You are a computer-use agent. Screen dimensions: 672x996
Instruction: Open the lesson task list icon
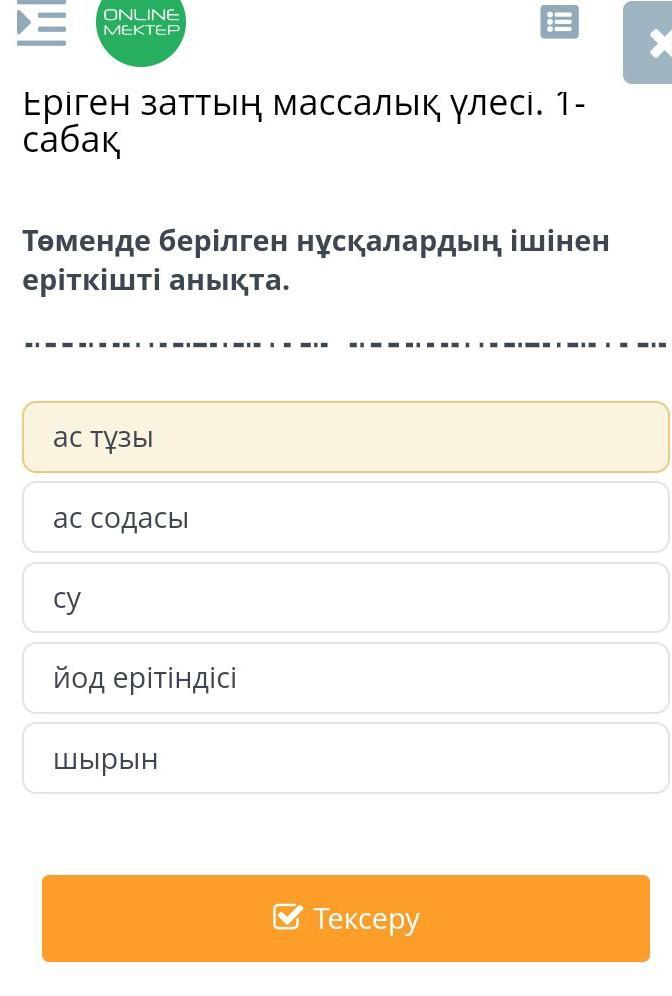click(x=559, y=22)
